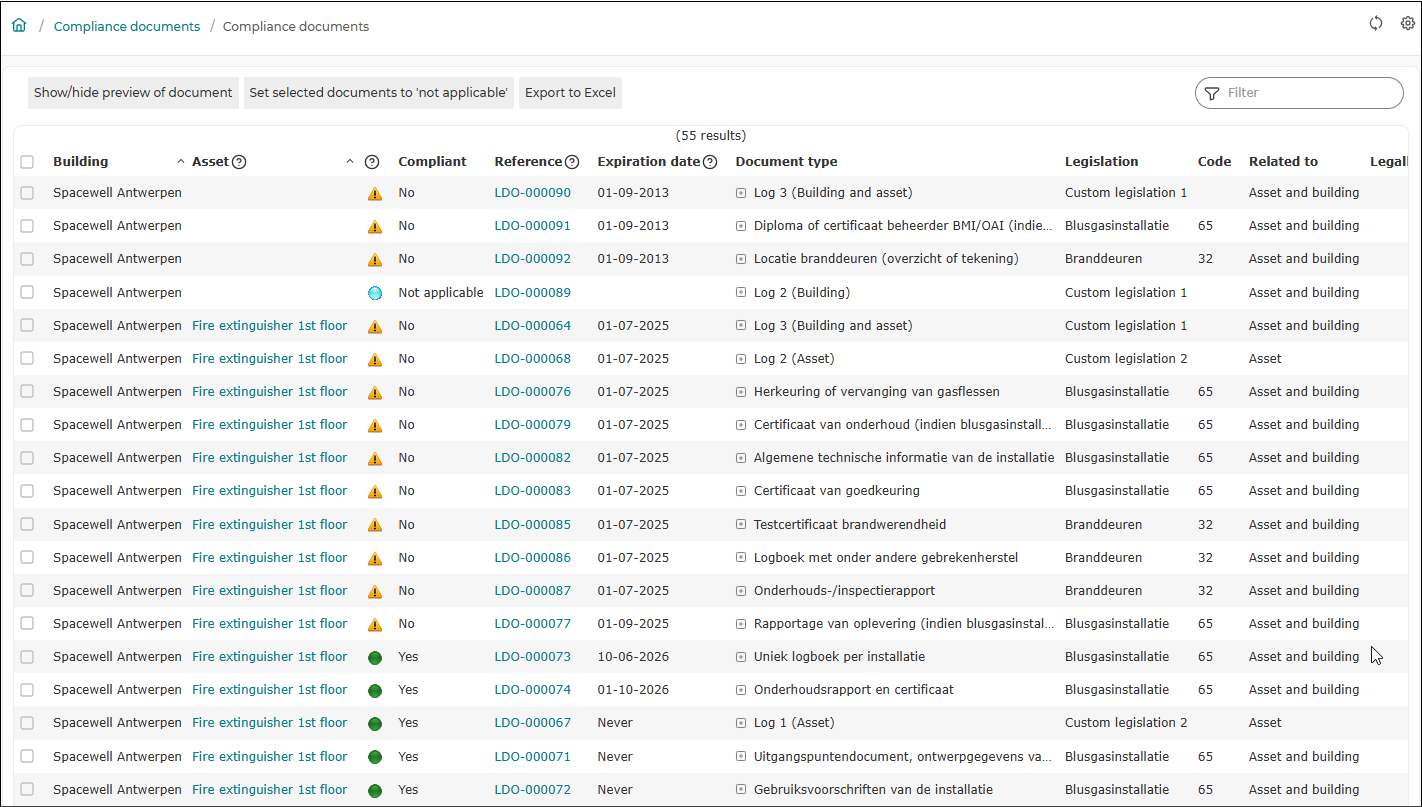Open Compliance documents breadcrumb link

pyautogui.click(x=127, y=26)
